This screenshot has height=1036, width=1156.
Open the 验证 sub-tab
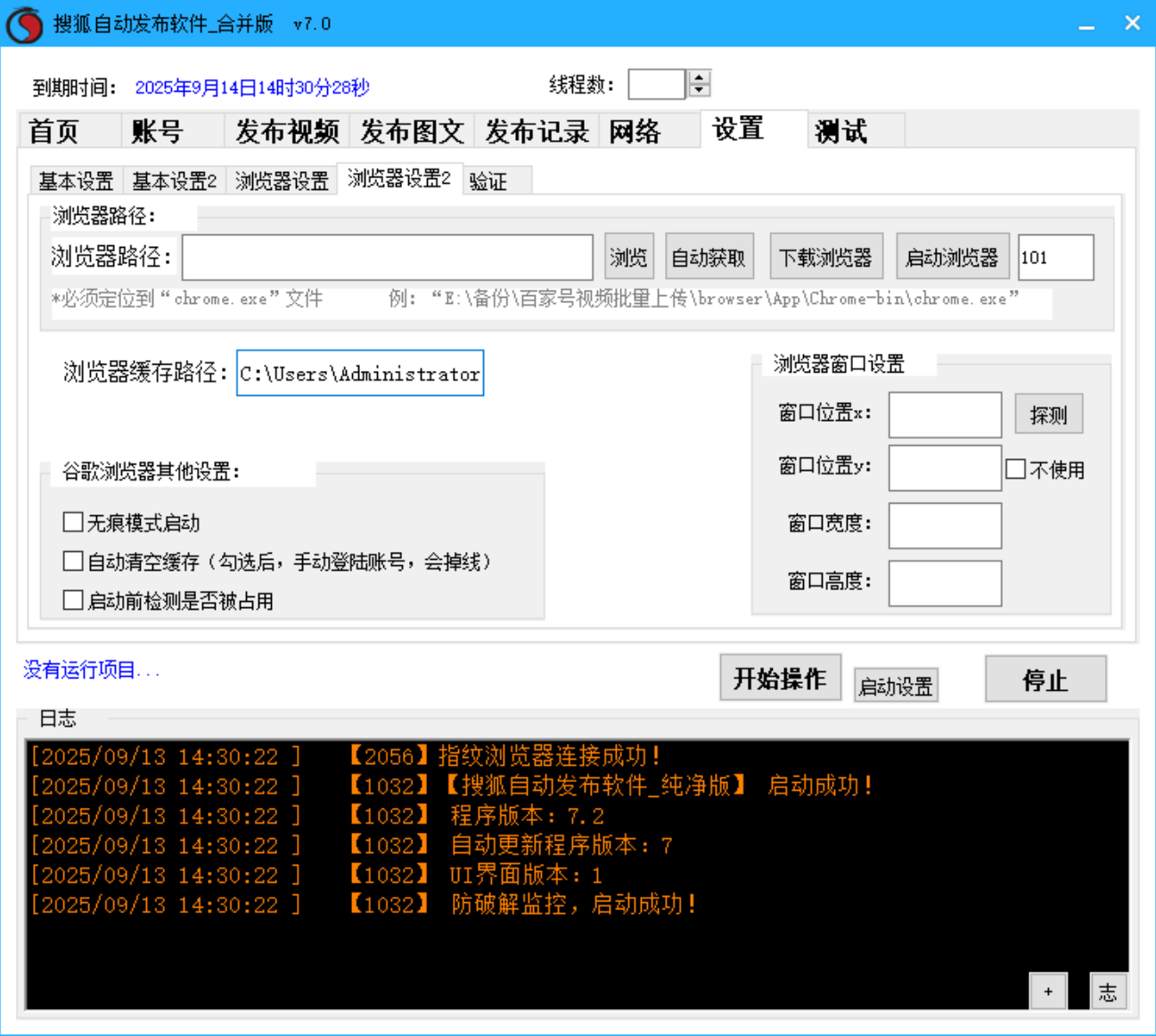tap(488, 181)
